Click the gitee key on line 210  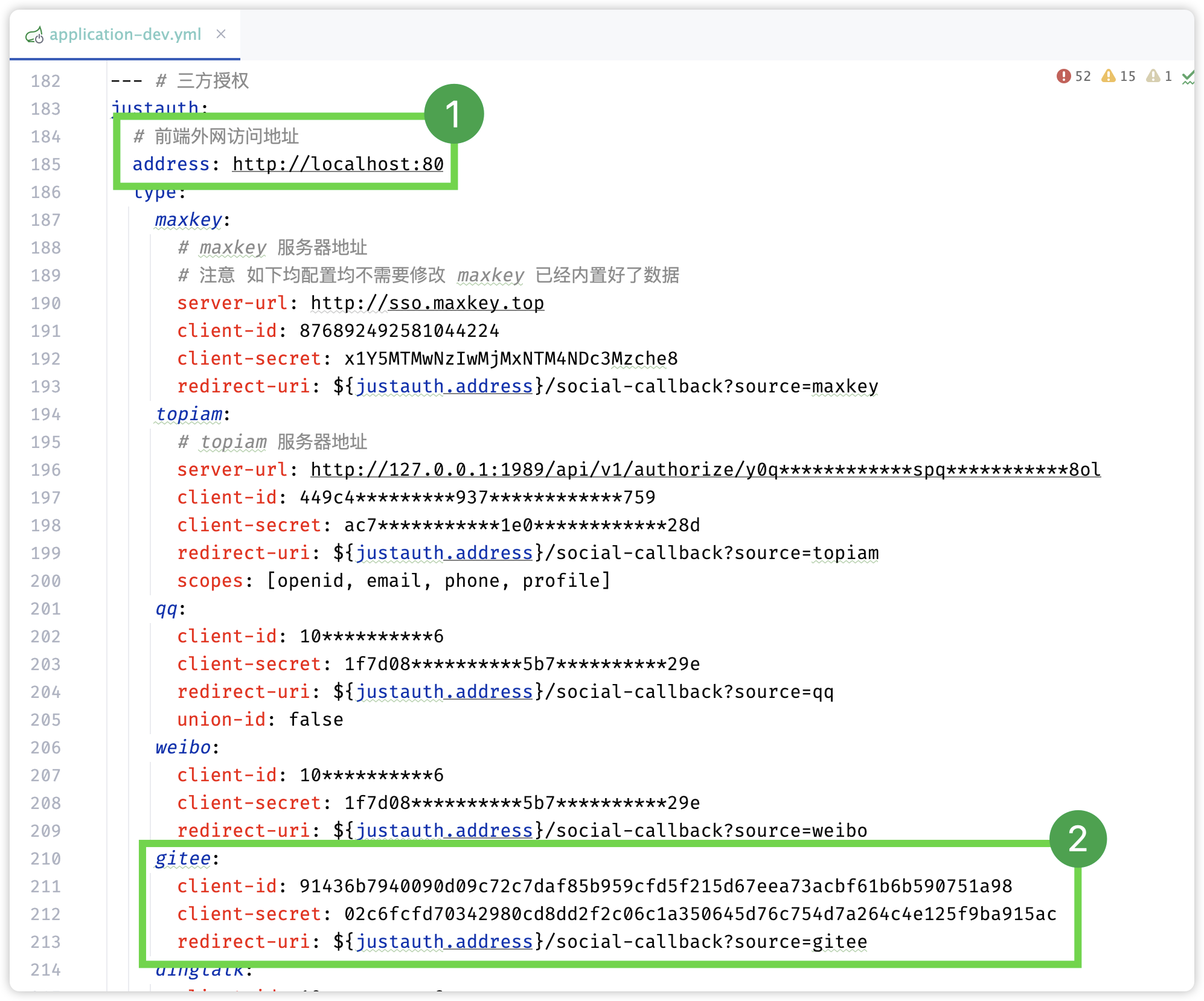(x=184, y=859)
